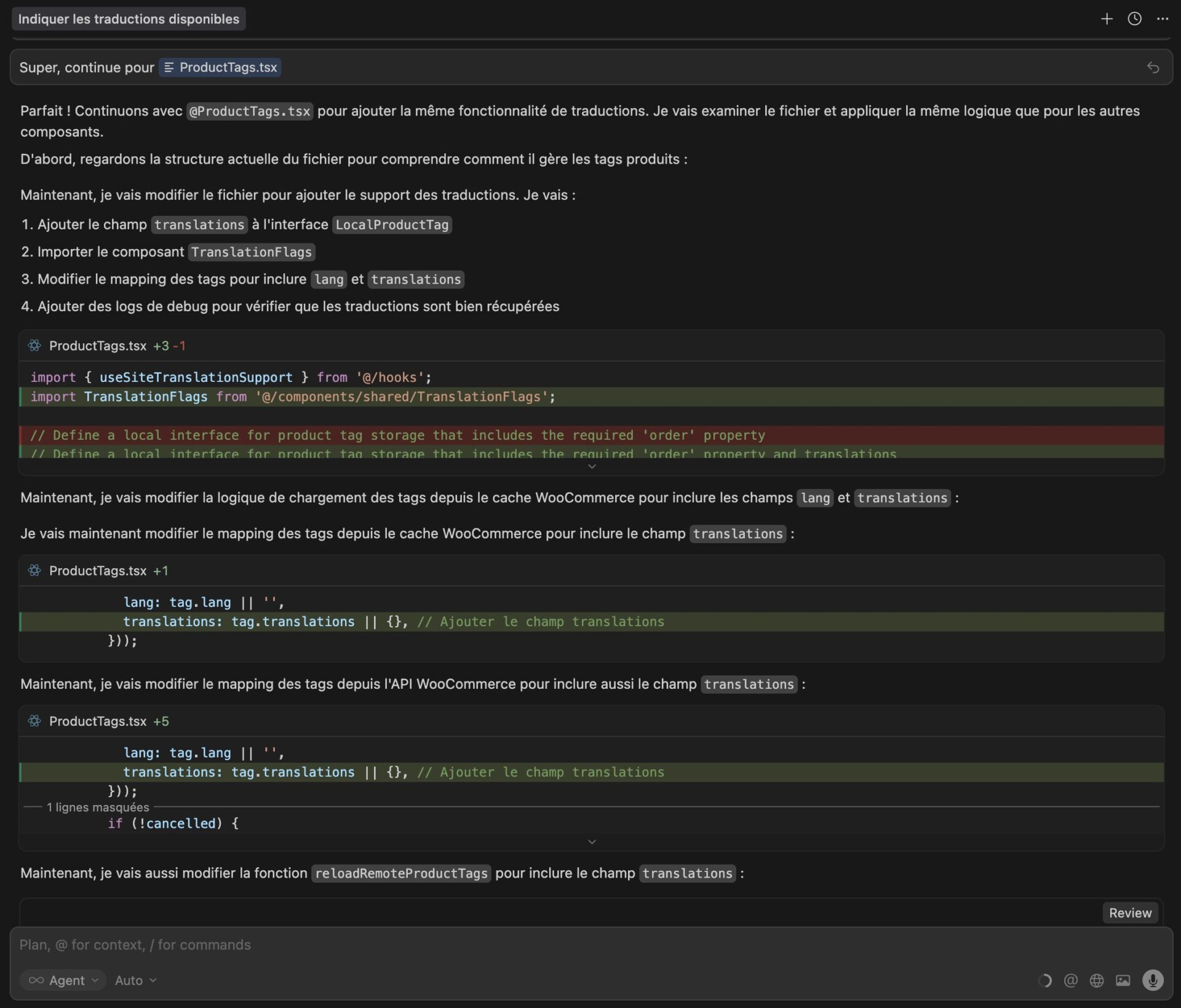Open the @ProductTags.tsx inline link
Screen dimensions: 1181x1008
pyautogui.click(x=249, y=111)
